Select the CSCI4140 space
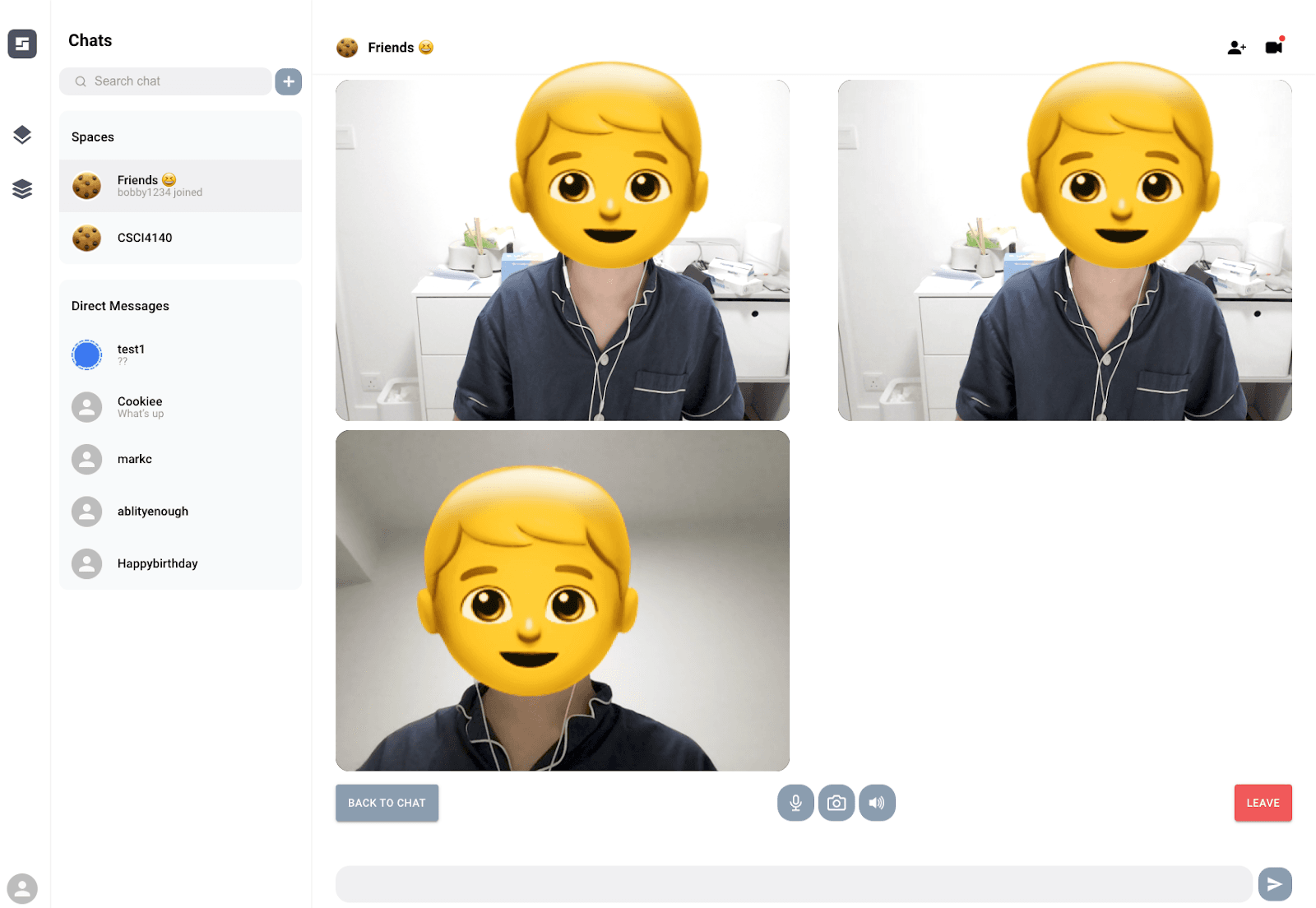Image resolution: width=1316 pixels, height=908 pixels. [180, 238]
